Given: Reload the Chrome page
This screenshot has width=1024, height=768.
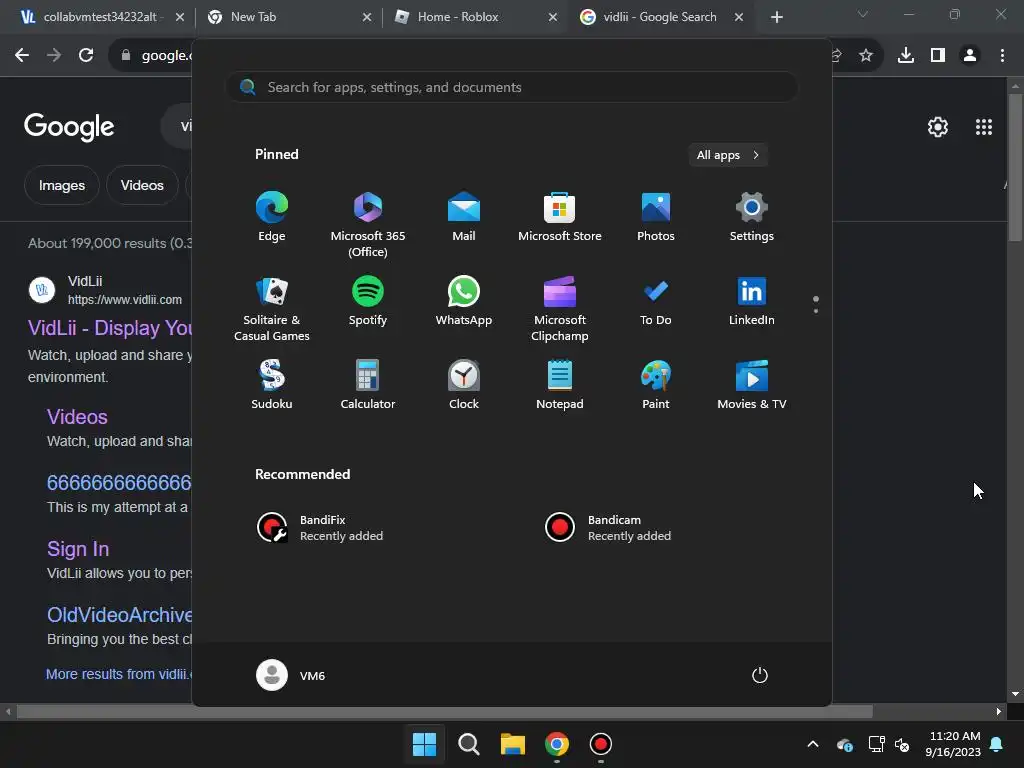Looking at the screenshot, I should pos(86,56).
